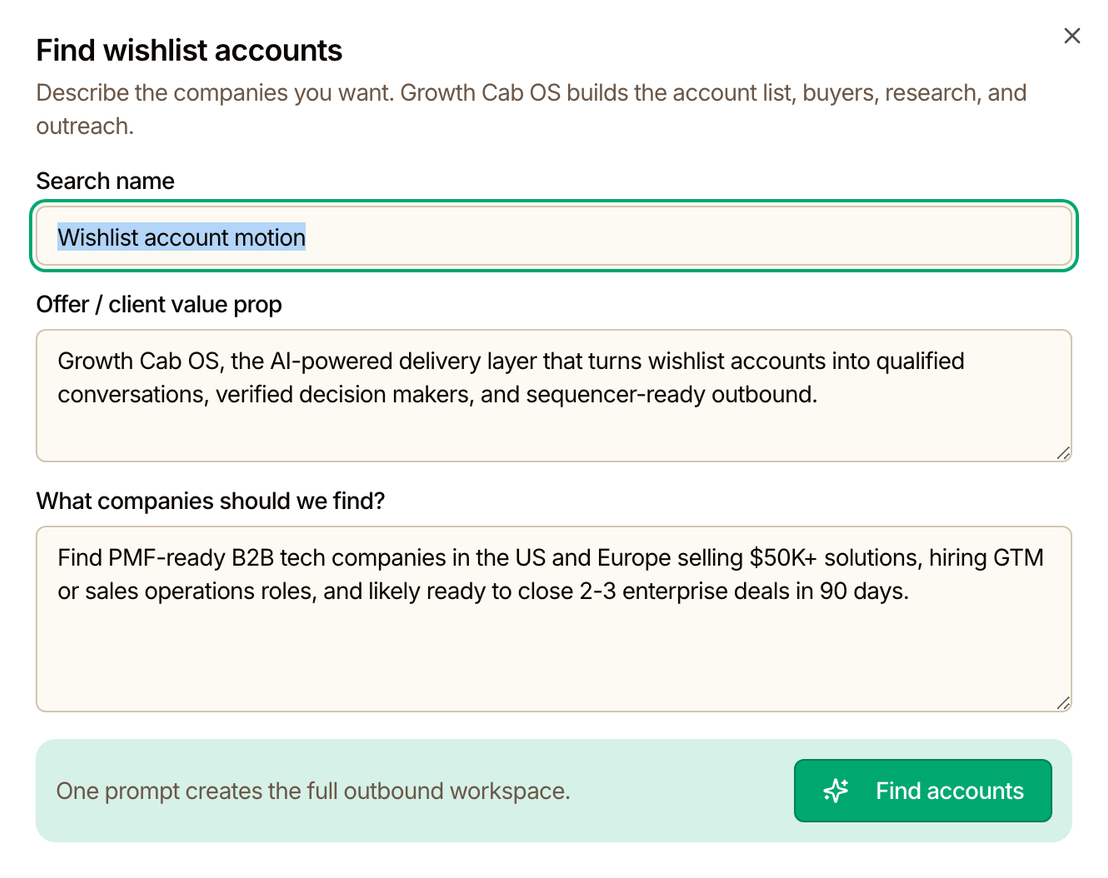Click the 'What companies should we find?' label
This screenshot has width=1108, height=878.
point(211,501)
